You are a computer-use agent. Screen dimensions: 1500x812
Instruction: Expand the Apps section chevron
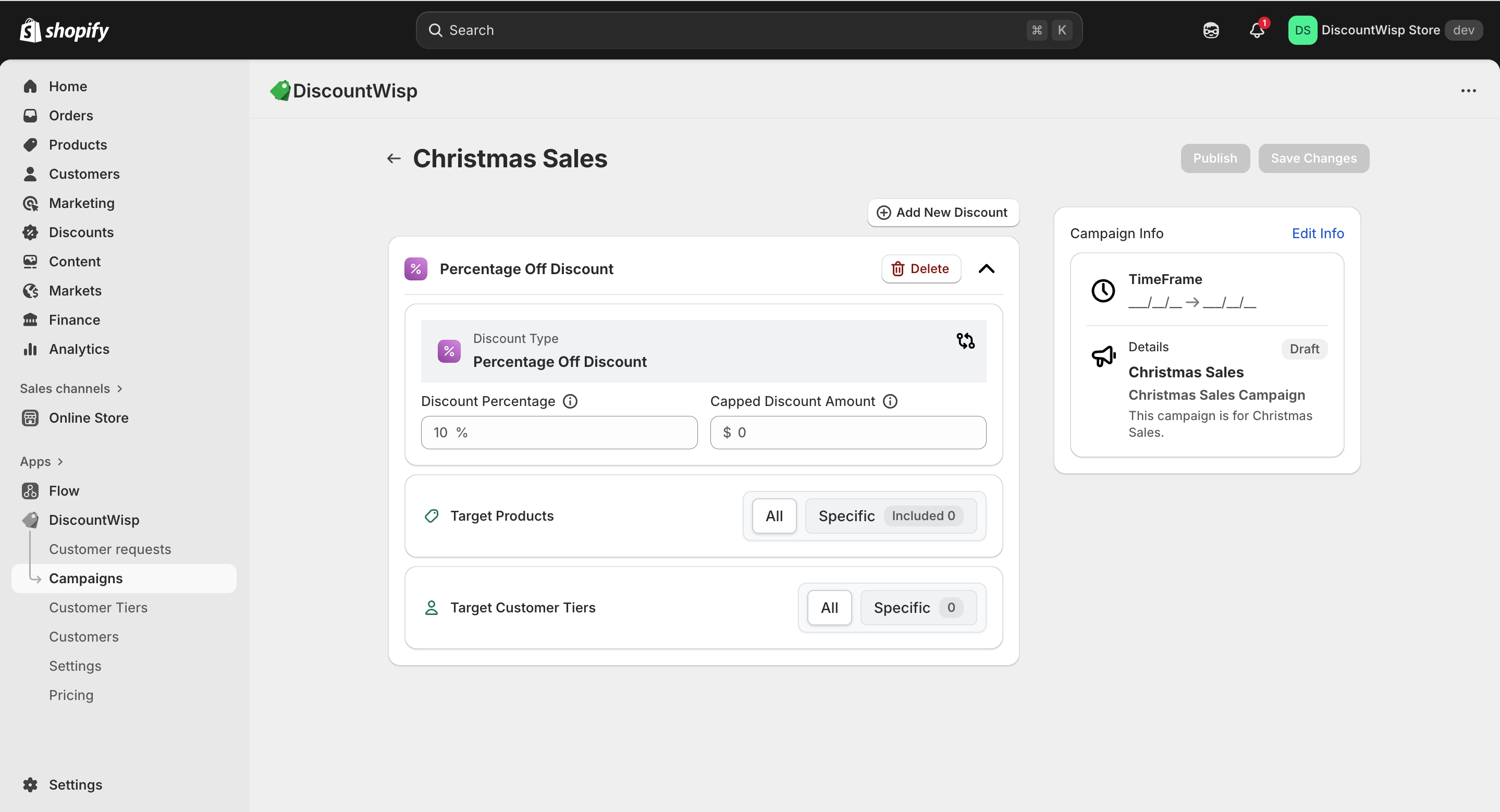tap(60, 462)
